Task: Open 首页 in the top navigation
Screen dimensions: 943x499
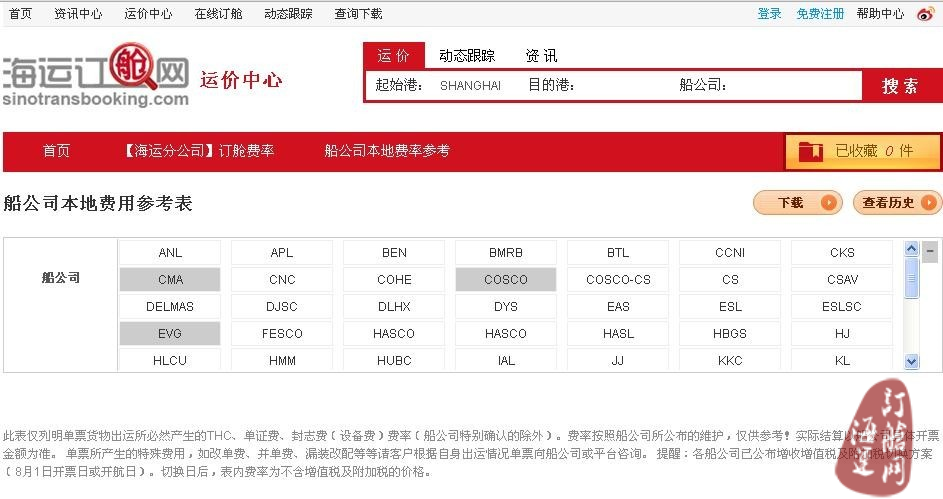Action: 20,13
